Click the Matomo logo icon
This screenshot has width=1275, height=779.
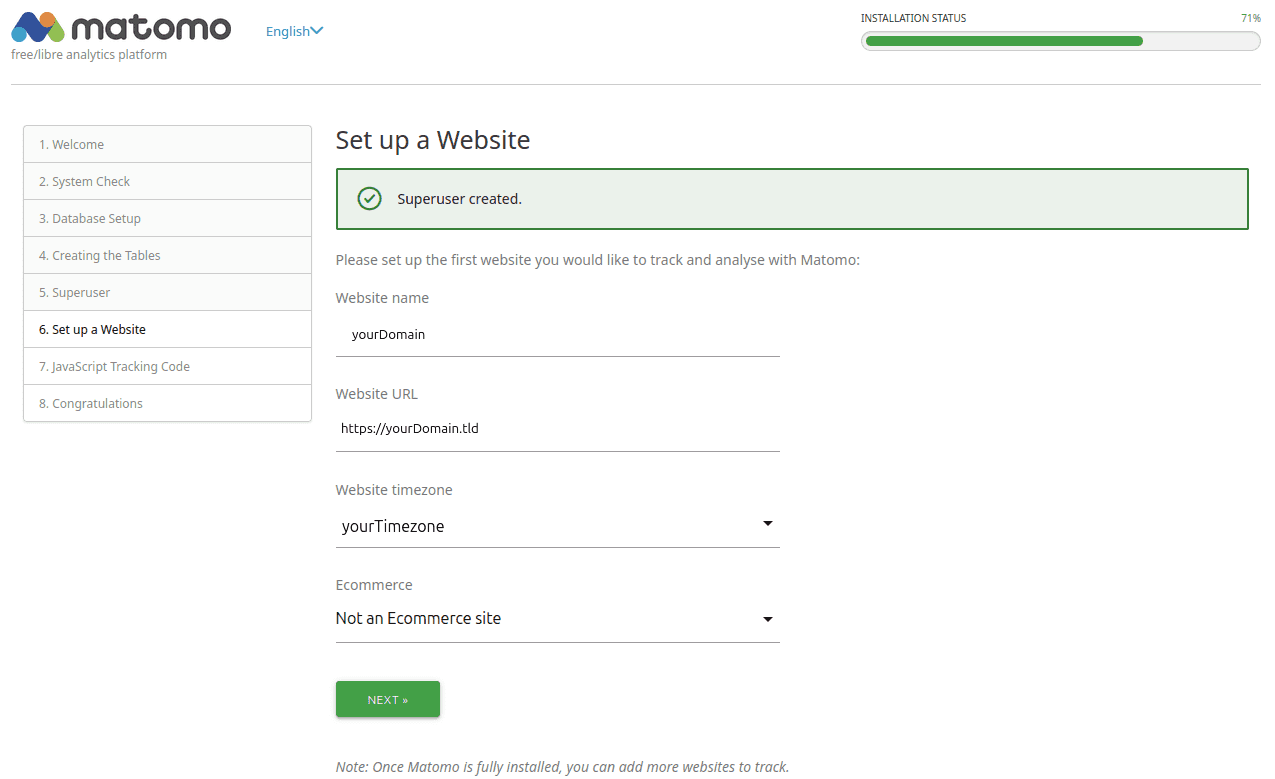click(38, 27)
